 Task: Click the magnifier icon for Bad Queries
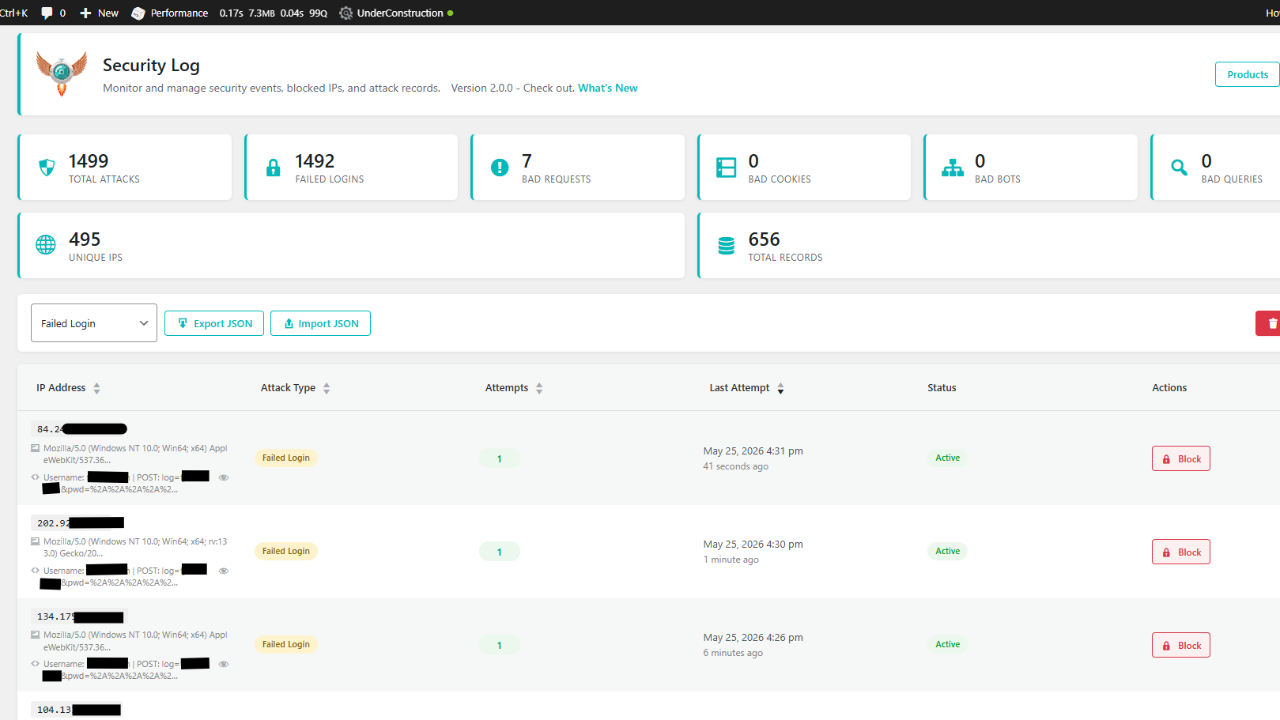(1179, 168)
